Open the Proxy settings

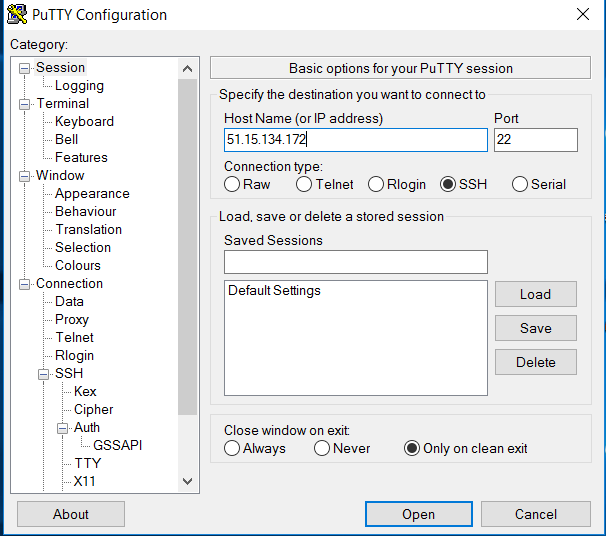72,319
